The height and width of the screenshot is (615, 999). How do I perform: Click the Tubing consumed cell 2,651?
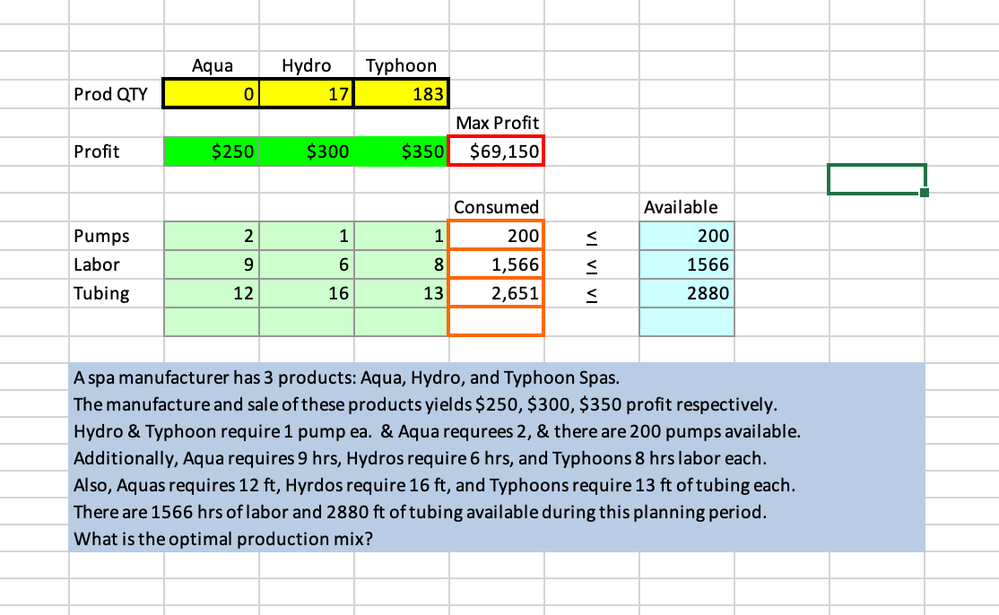496,293
